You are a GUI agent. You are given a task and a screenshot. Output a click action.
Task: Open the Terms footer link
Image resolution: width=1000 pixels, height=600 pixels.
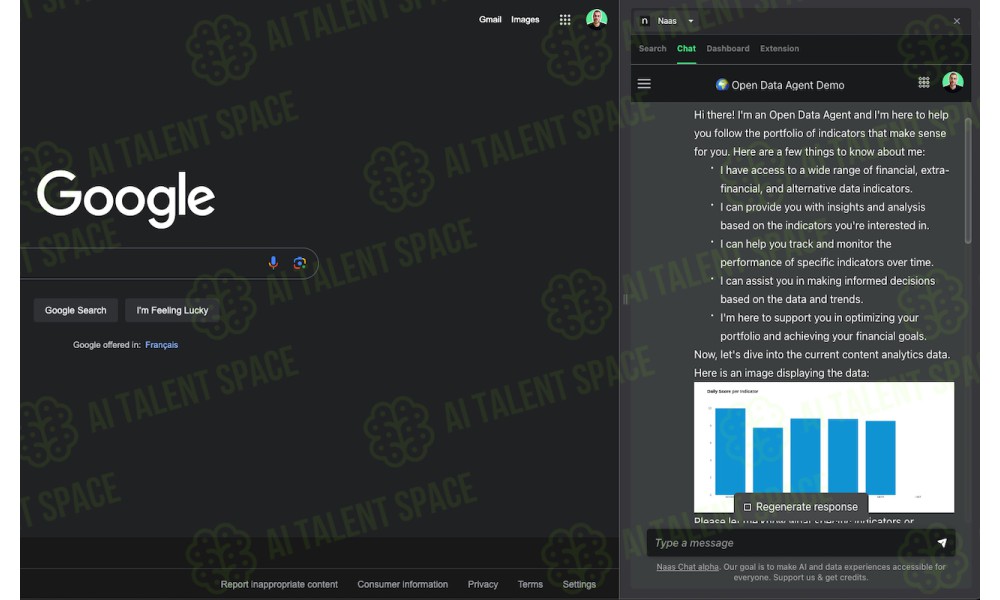tap(530, 584)
